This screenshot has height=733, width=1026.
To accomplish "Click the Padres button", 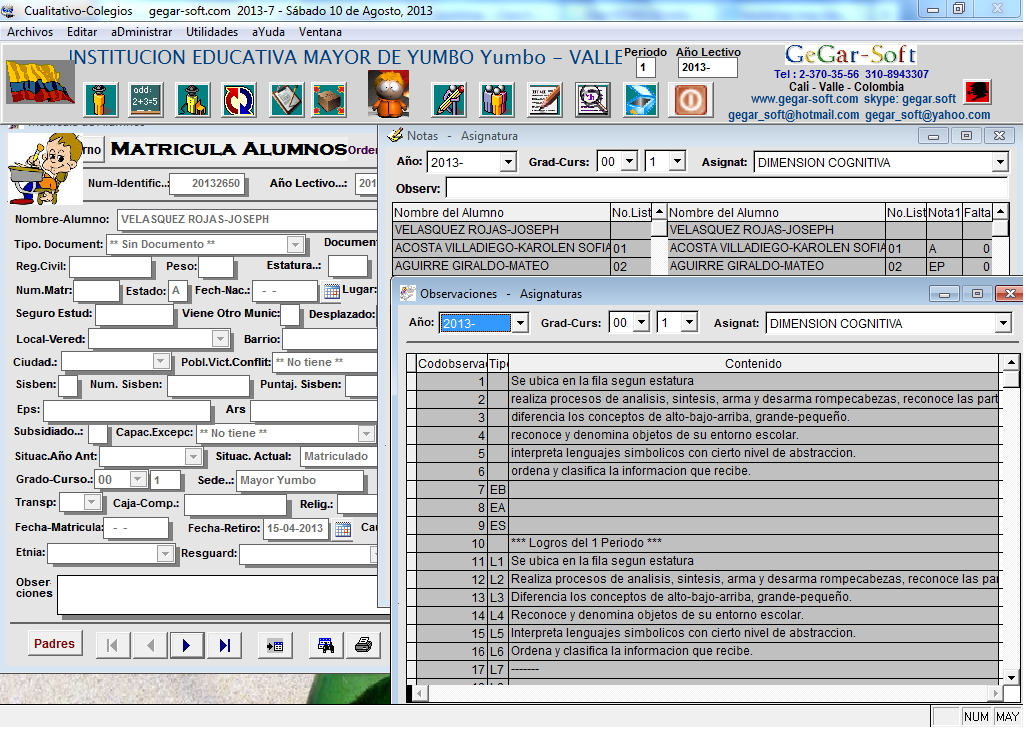I will pyautogui.click(x=54, y=645).
